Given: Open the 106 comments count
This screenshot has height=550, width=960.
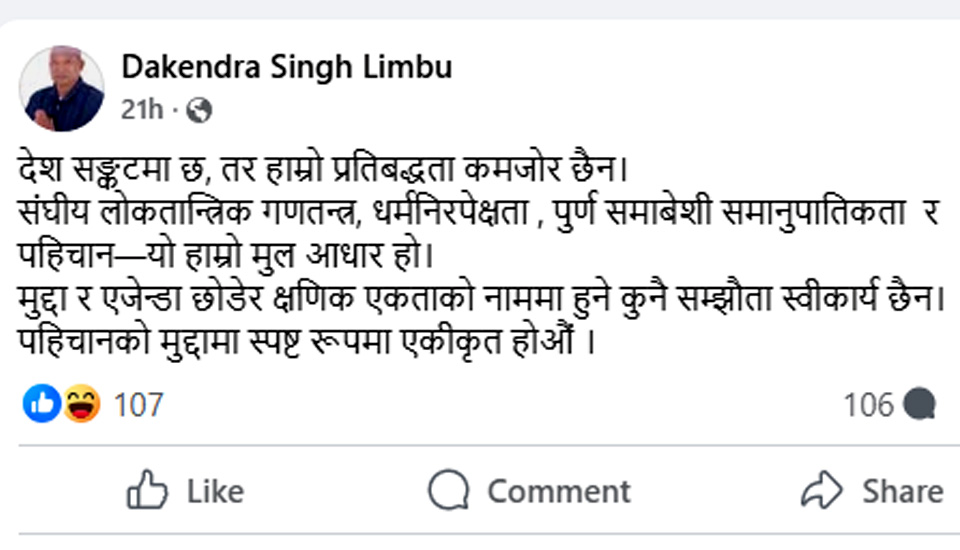Looking at the screenshot, I should (x=868, y=404).
